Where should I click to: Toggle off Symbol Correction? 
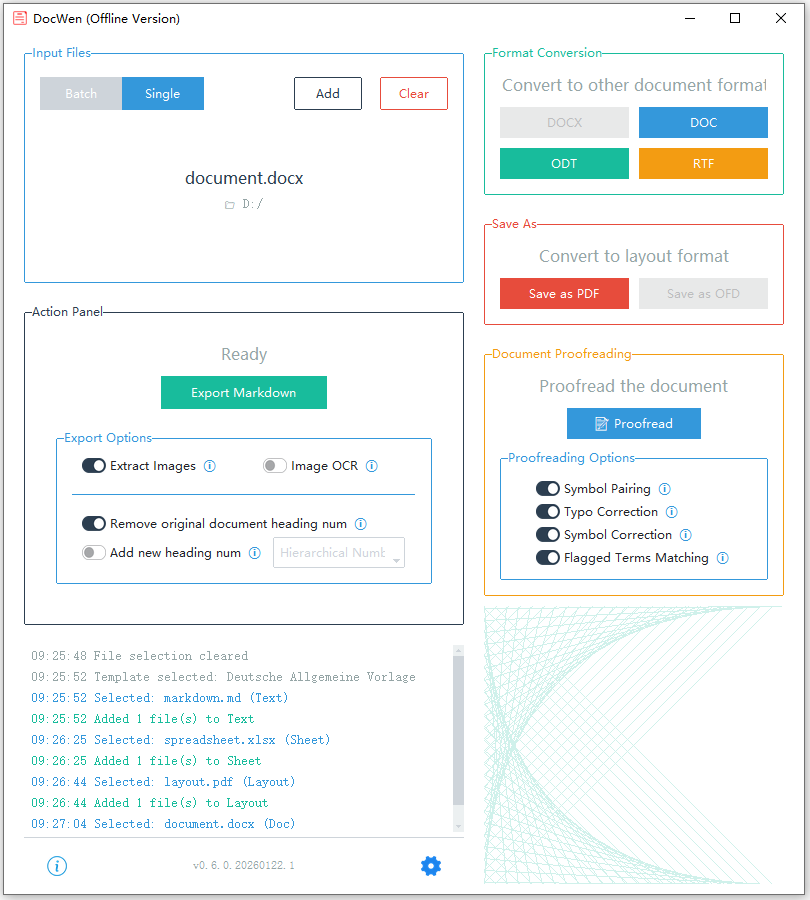point(548,535)
